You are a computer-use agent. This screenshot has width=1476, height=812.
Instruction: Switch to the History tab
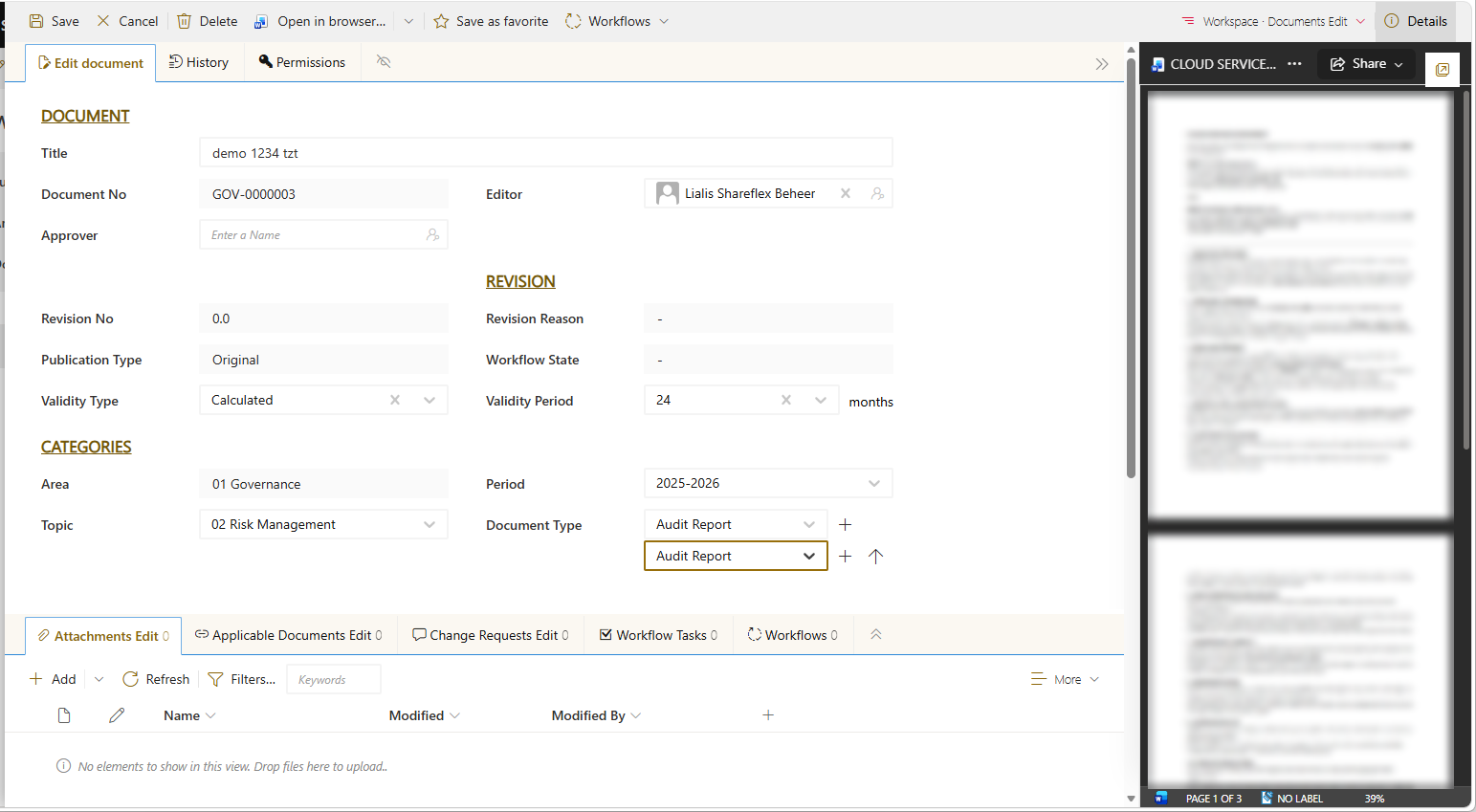[199, 62]
